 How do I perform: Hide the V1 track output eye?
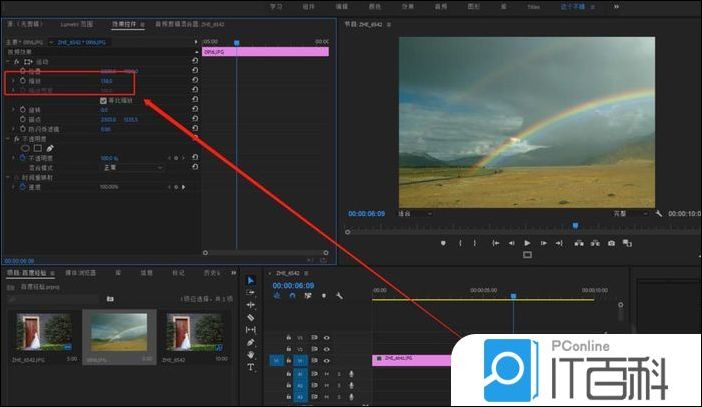click(x=326, y=360)
